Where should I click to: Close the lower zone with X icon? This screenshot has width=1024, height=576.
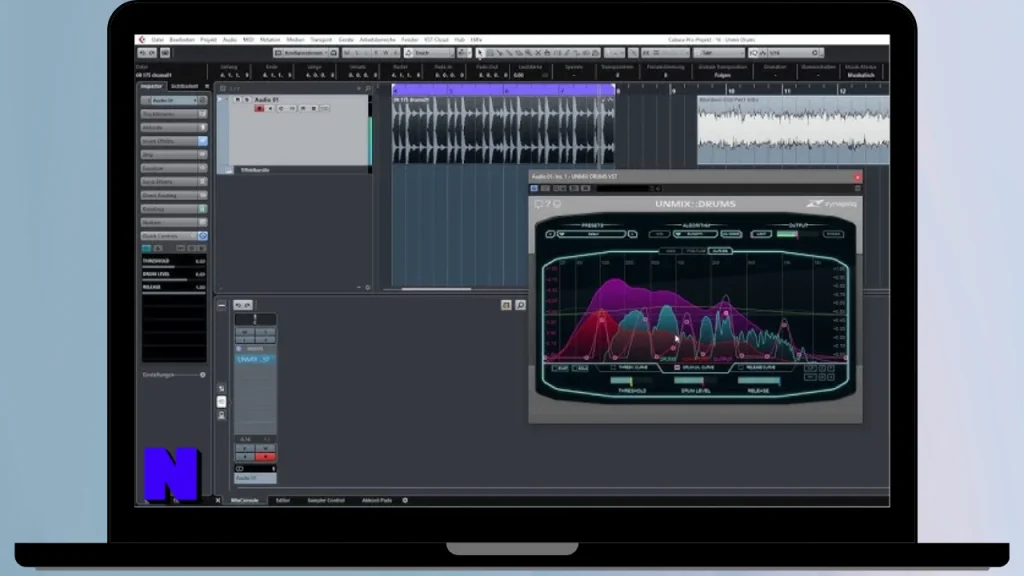pos(218,500)
